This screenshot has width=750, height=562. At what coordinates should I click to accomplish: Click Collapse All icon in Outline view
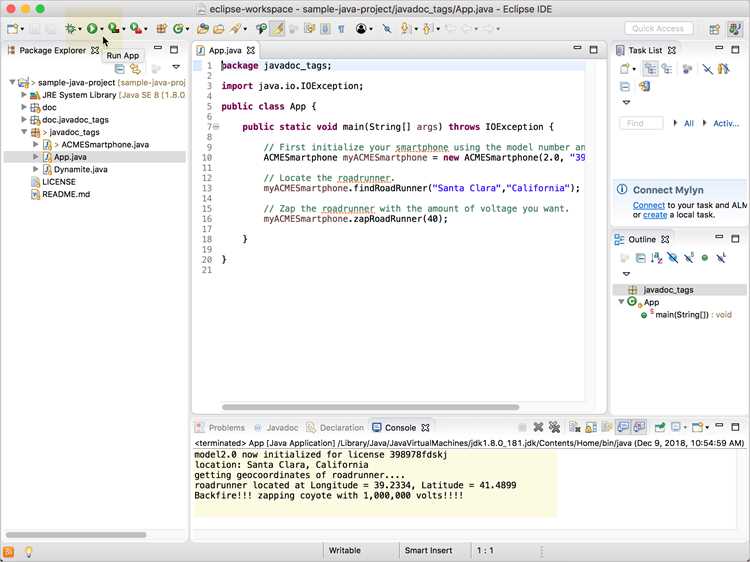640,258
